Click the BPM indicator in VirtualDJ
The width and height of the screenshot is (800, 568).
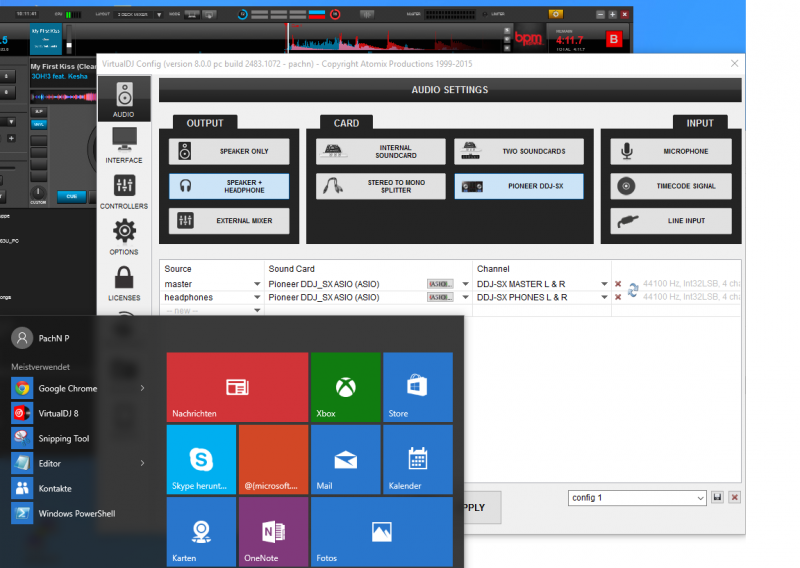(x=528, y=38)
